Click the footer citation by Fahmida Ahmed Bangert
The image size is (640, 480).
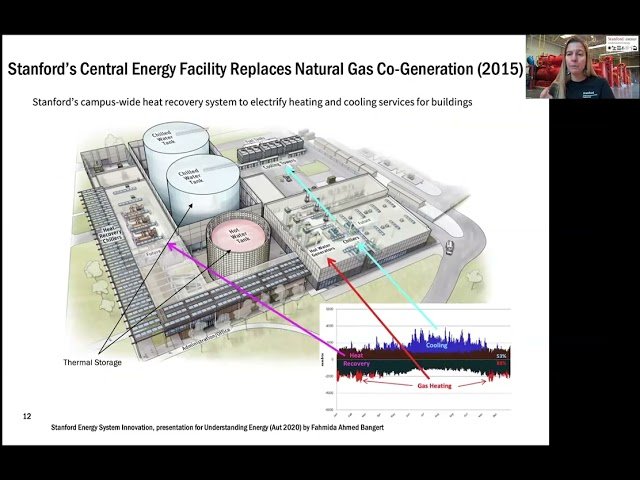click(x=218, y=427)
